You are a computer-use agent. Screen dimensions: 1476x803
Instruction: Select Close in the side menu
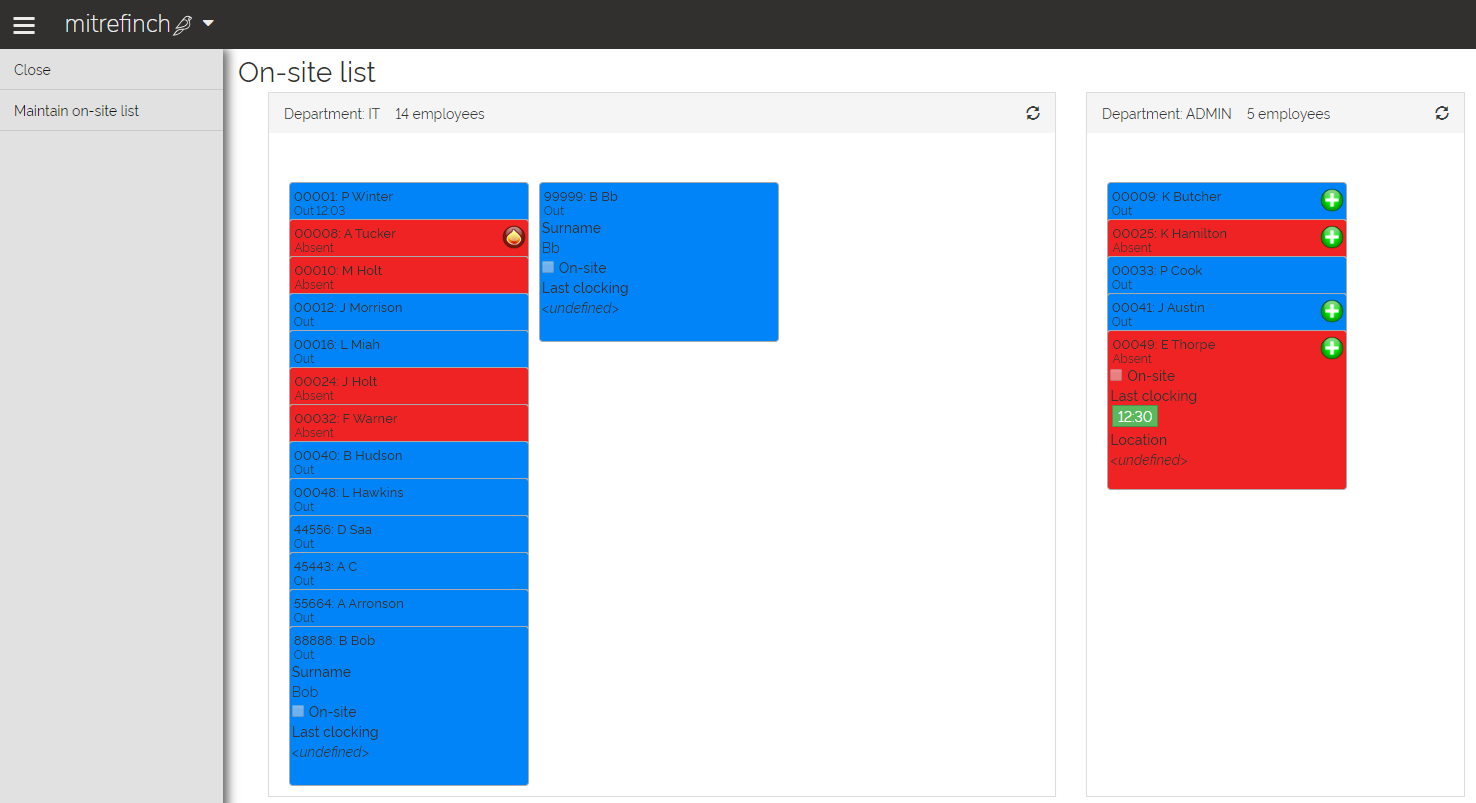coord(111,70)
